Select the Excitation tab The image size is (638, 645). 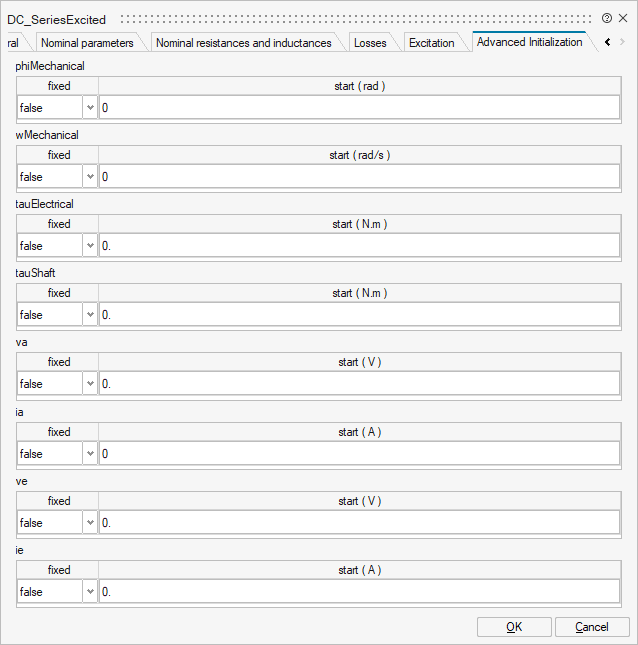tap(431, 43)
